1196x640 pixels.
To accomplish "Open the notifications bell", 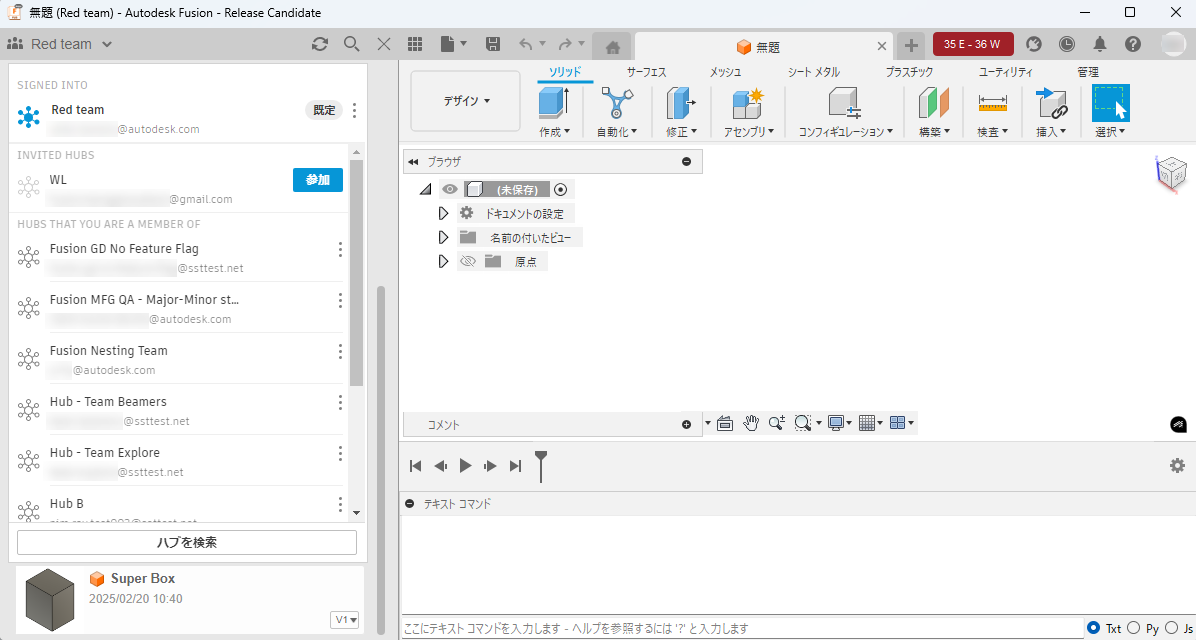I will tap(1100, 44).
